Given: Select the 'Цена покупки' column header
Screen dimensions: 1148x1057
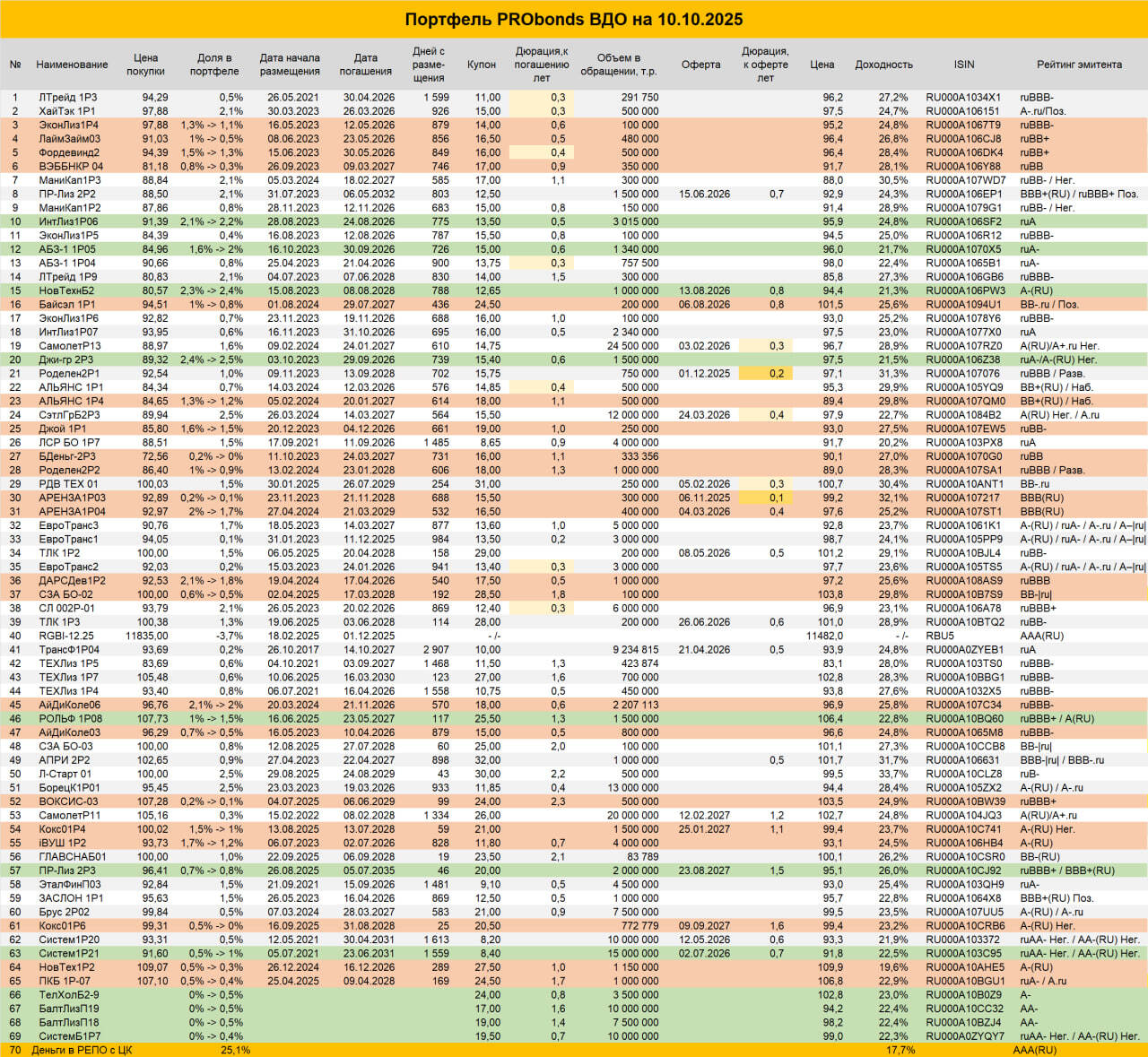Looking at the screenshot, I should pyautogui.click(x=145, y=65).
